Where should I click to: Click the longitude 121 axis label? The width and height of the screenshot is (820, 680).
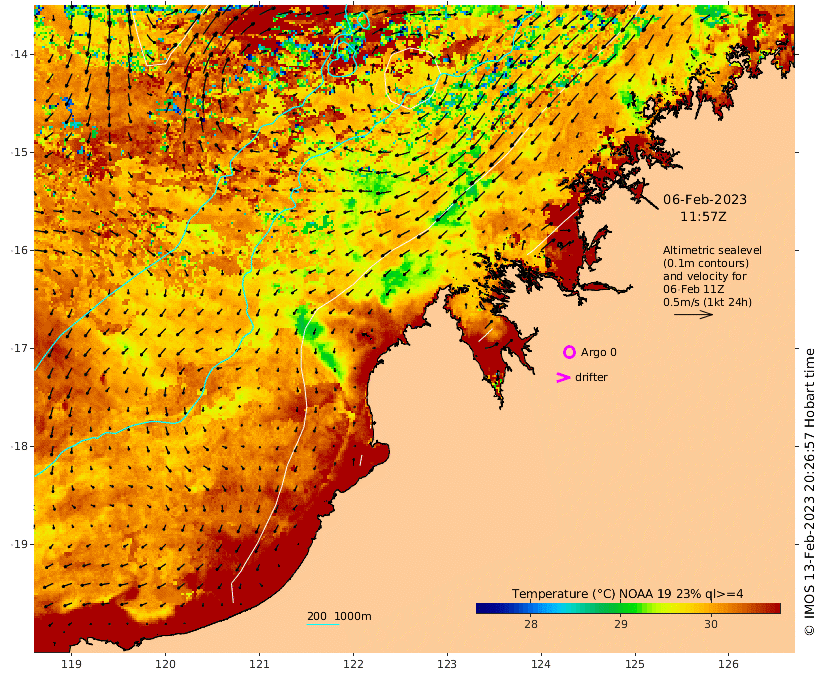[x=259, y=664]
